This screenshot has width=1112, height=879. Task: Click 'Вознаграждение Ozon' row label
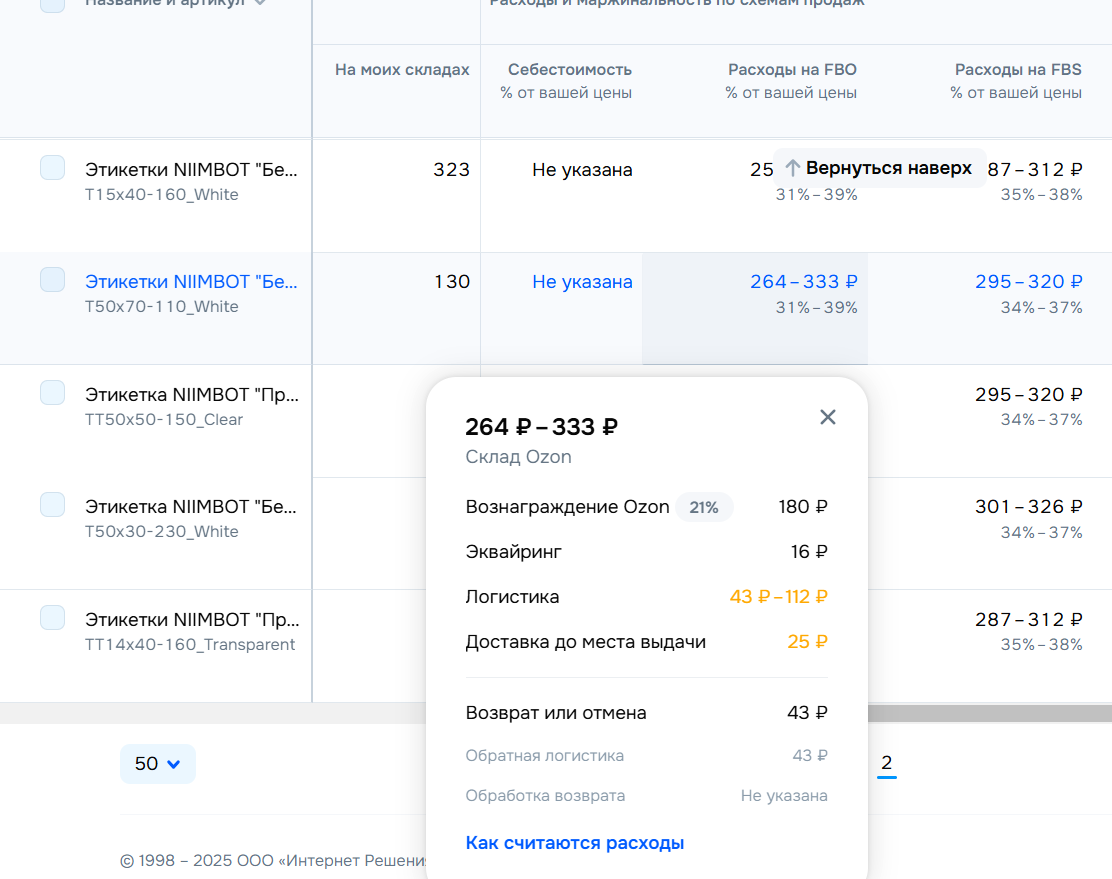[x=567, y=507]
